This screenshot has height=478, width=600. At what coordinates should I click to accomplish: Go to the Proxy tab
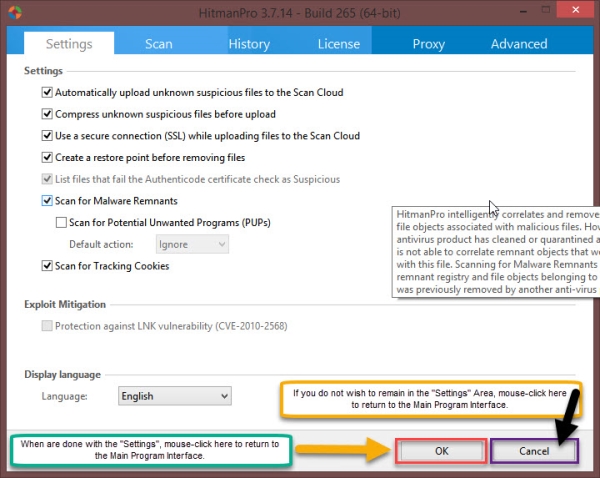(x=429, y=44)
